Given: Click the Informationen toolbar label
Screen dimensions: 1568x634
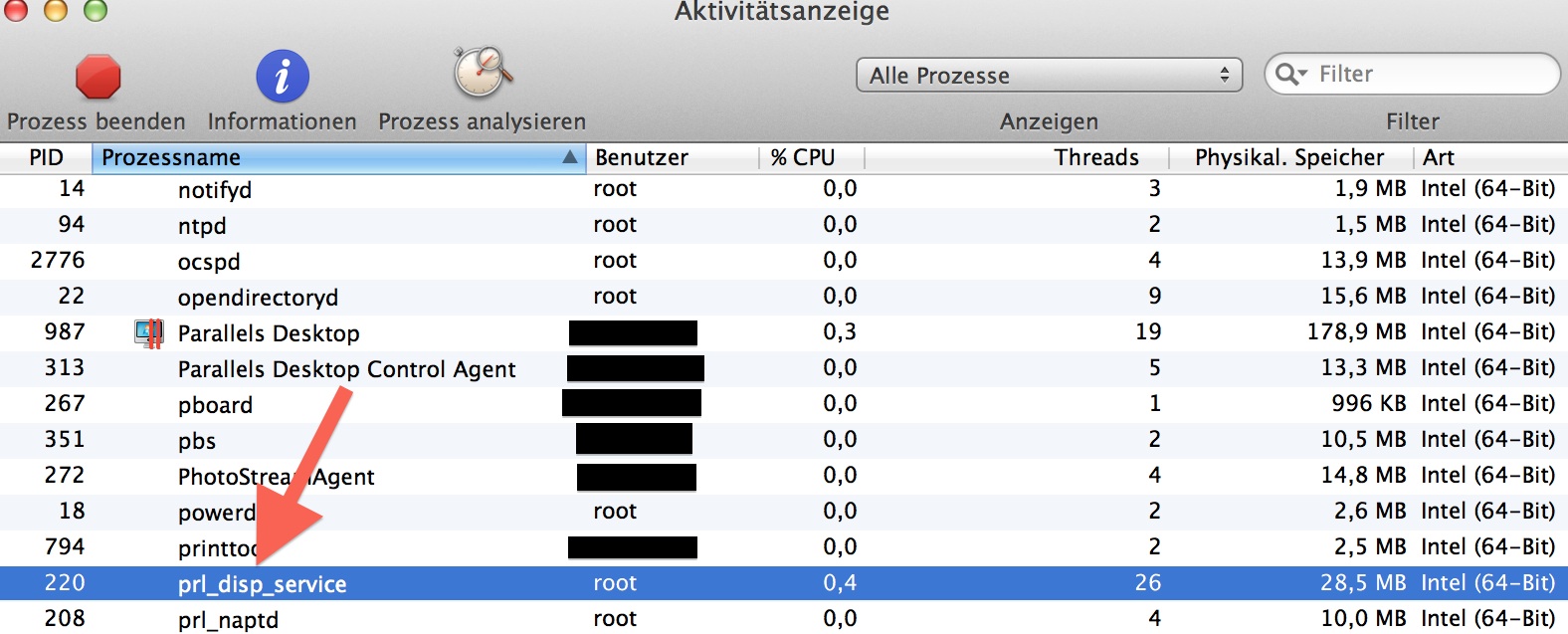Looking at the screenshot, I should tap(283, 121).
